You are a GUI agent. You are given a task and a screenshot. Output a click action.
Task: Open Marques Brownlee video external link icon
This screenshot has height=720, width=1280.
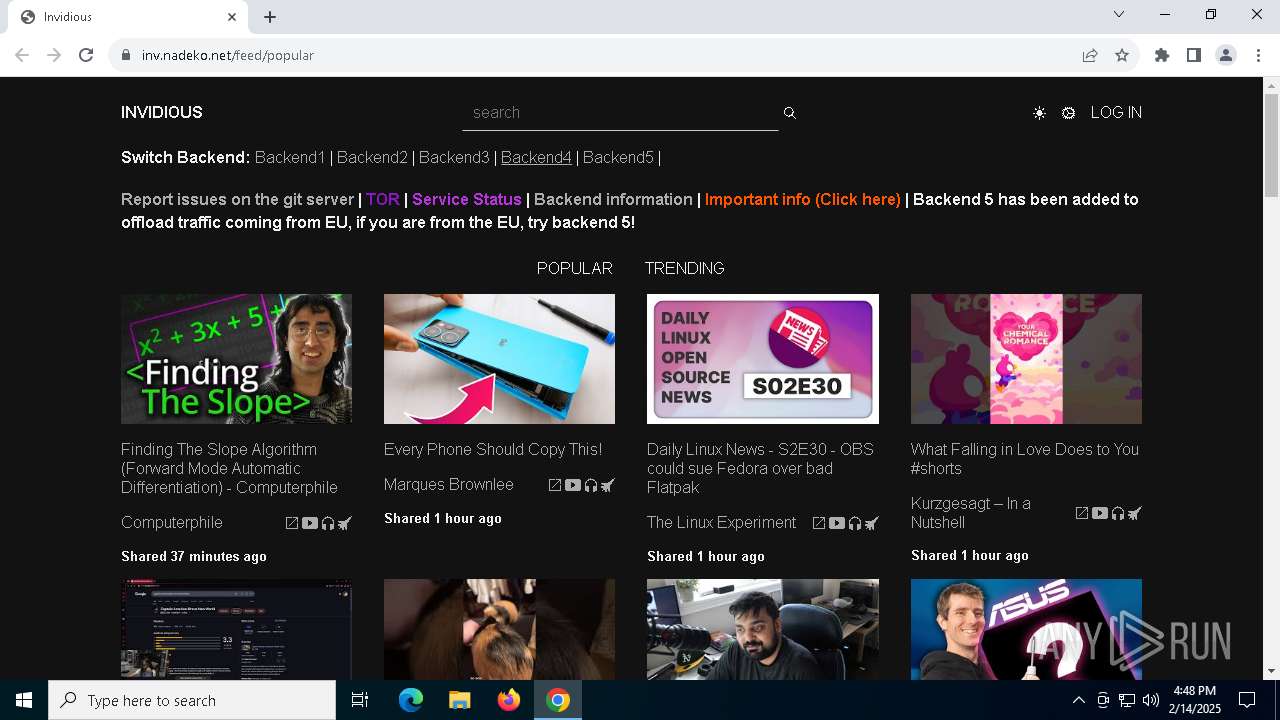(x=555, y=485)
